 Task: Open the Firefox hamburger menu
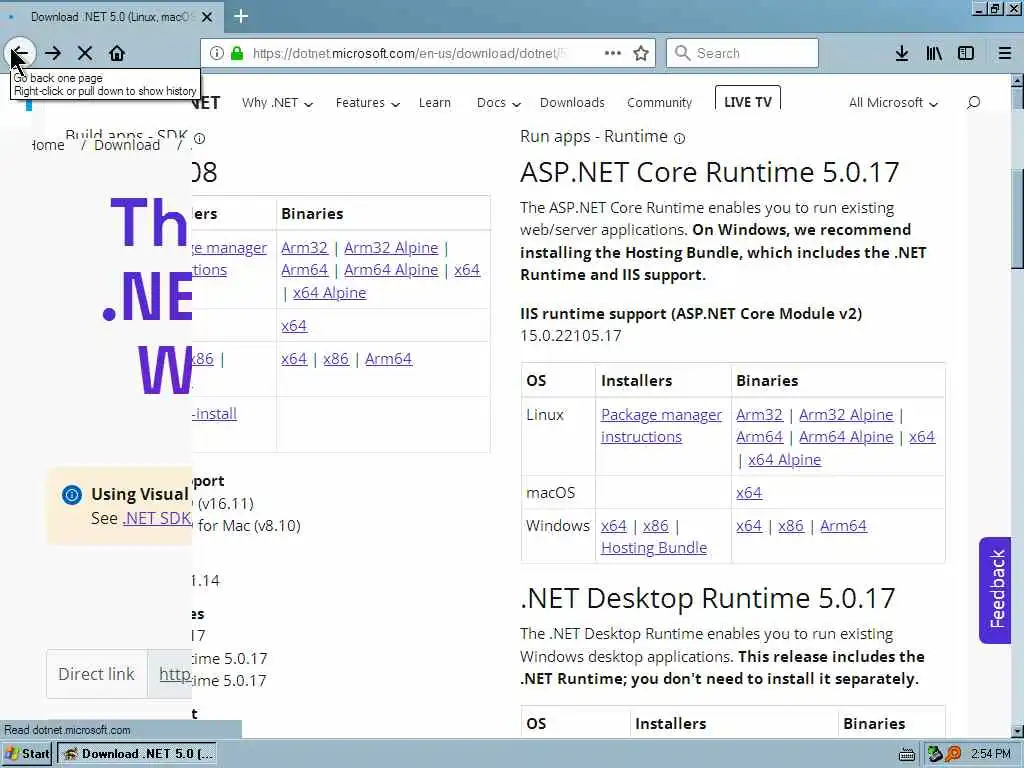[1005, 53]
